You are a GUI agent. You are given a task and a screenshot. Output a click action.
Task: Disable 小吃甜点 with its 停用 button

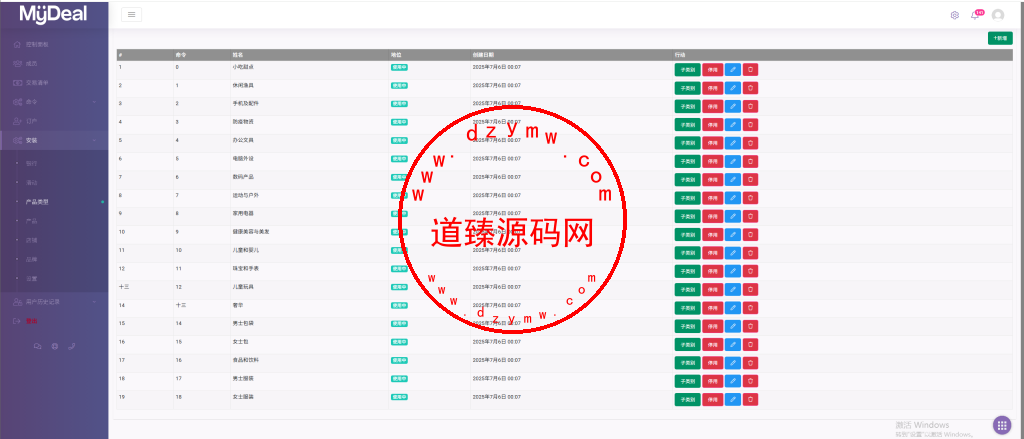[712, 69]
